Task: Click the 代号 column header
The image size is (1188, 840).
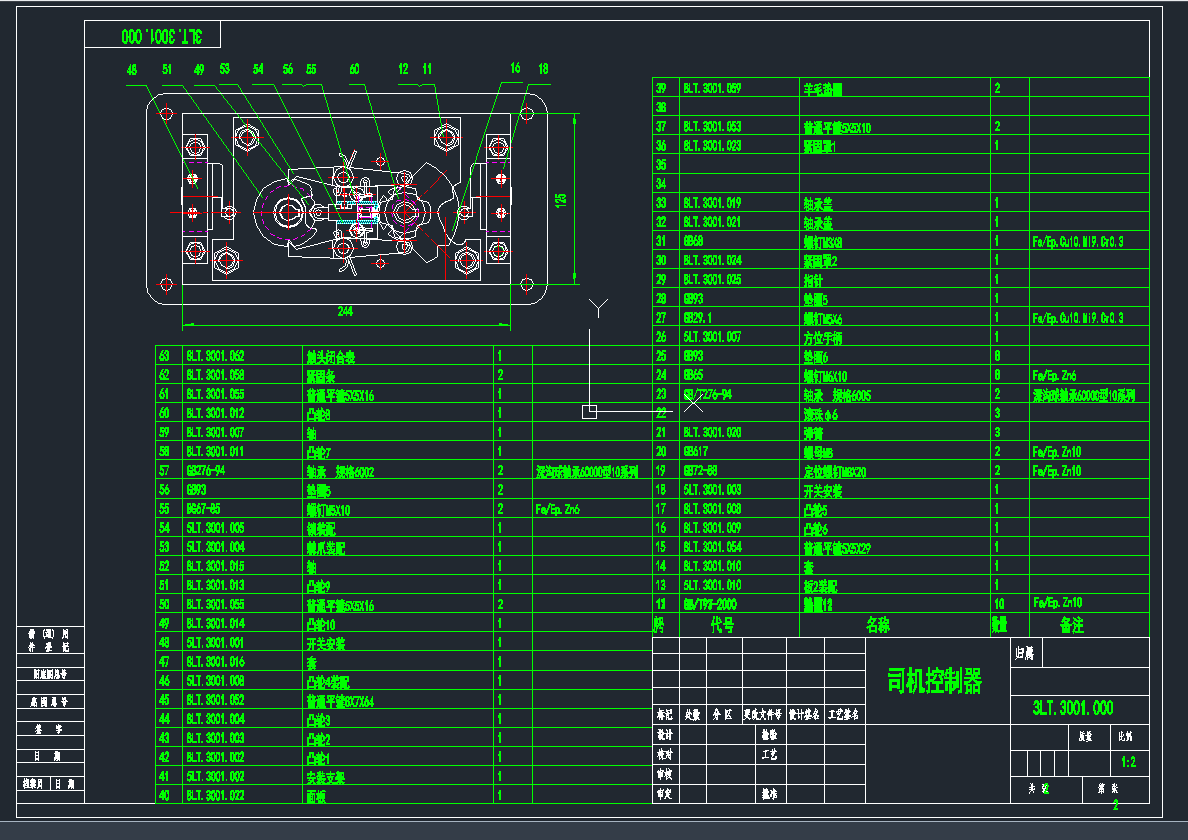Action: tap(722, 625)
